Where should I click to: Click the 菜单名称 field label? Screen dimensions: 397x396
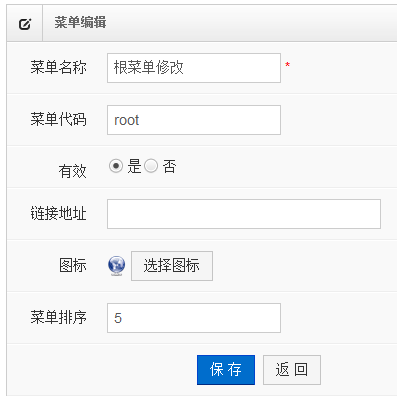pos(58,67)
